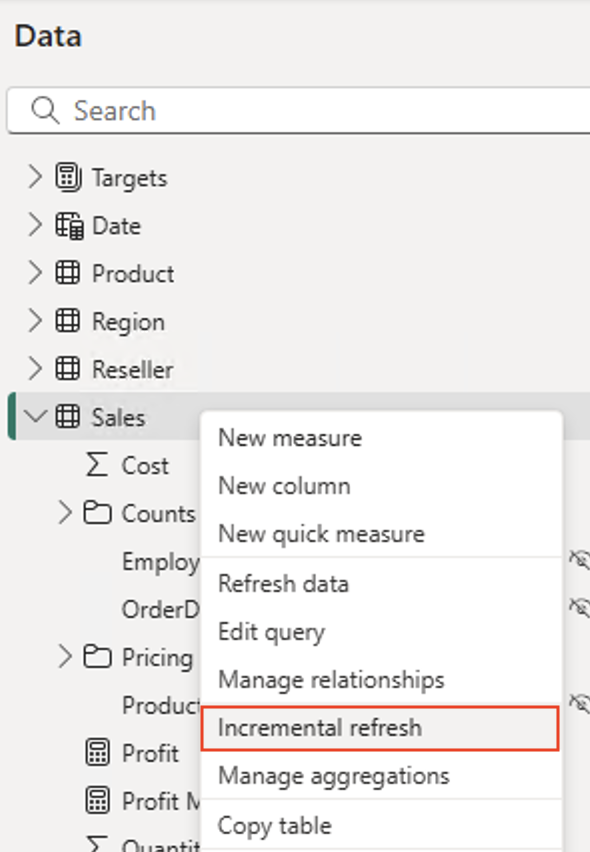Expand the Product table

pos(35,273)
